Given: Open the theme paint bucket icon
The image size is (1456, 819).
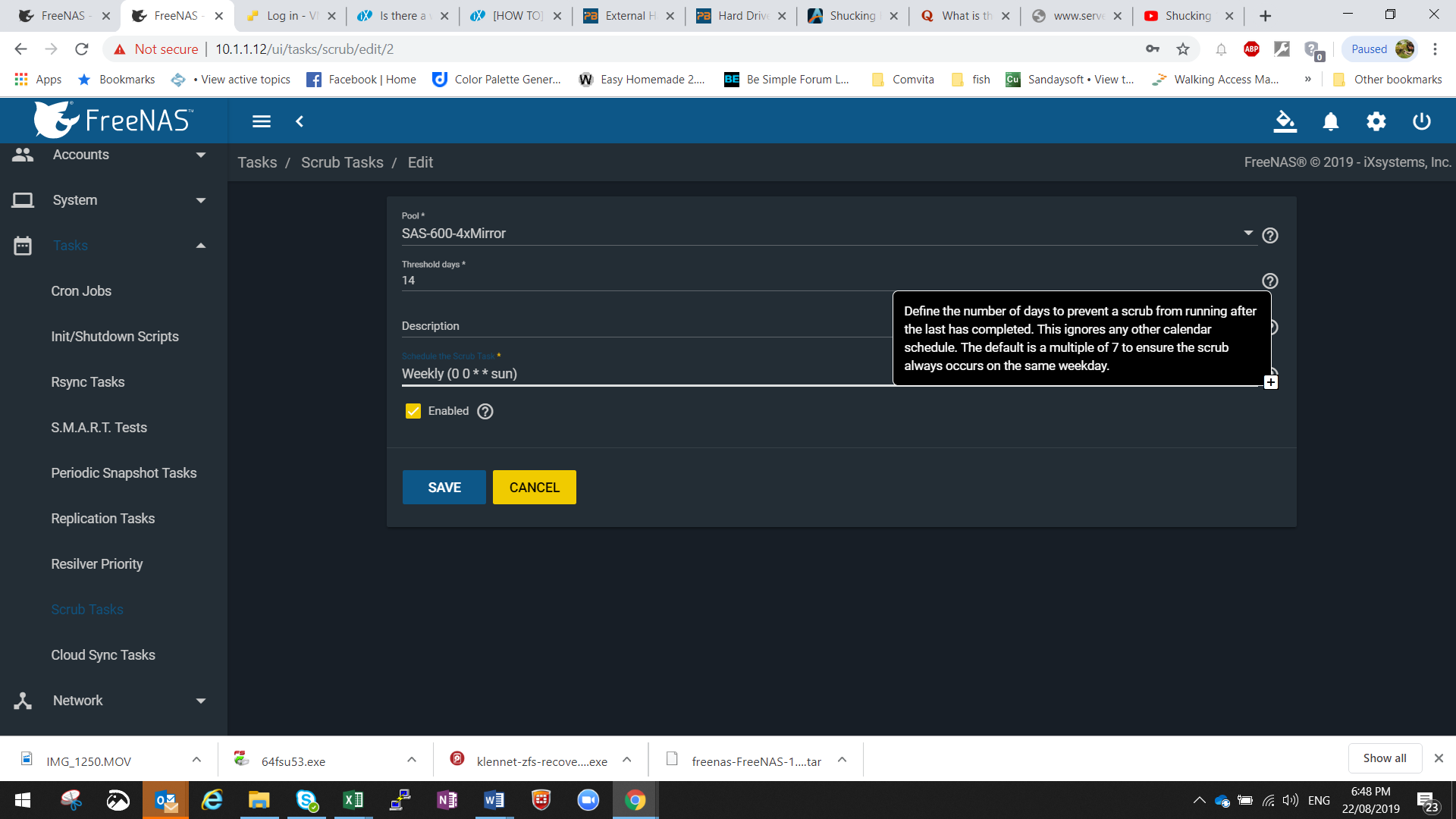Looking at the screenshot, I should click(x=1285, y=121).
